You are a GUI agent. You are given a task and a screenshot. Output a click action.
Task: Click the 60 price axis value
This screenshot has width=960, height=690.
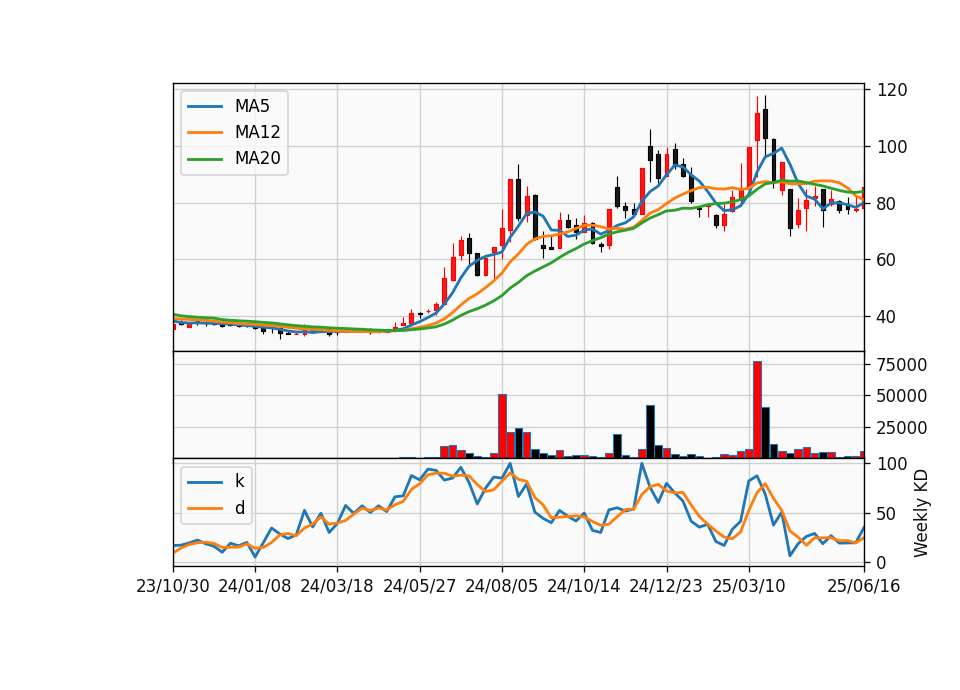tap(887, 260)
